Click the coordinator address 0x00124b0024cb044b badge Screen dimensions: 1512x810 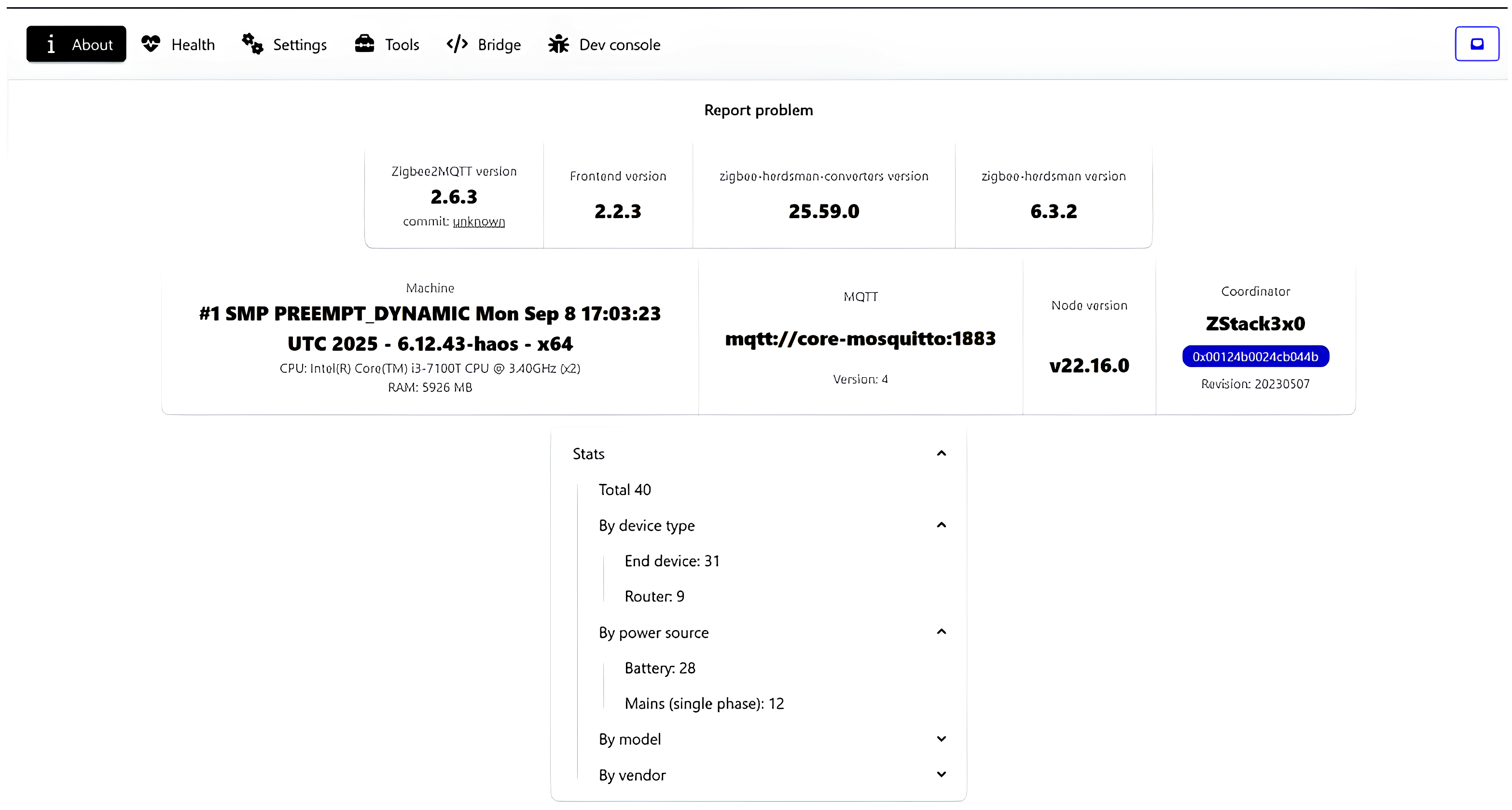click(1255, 357)
